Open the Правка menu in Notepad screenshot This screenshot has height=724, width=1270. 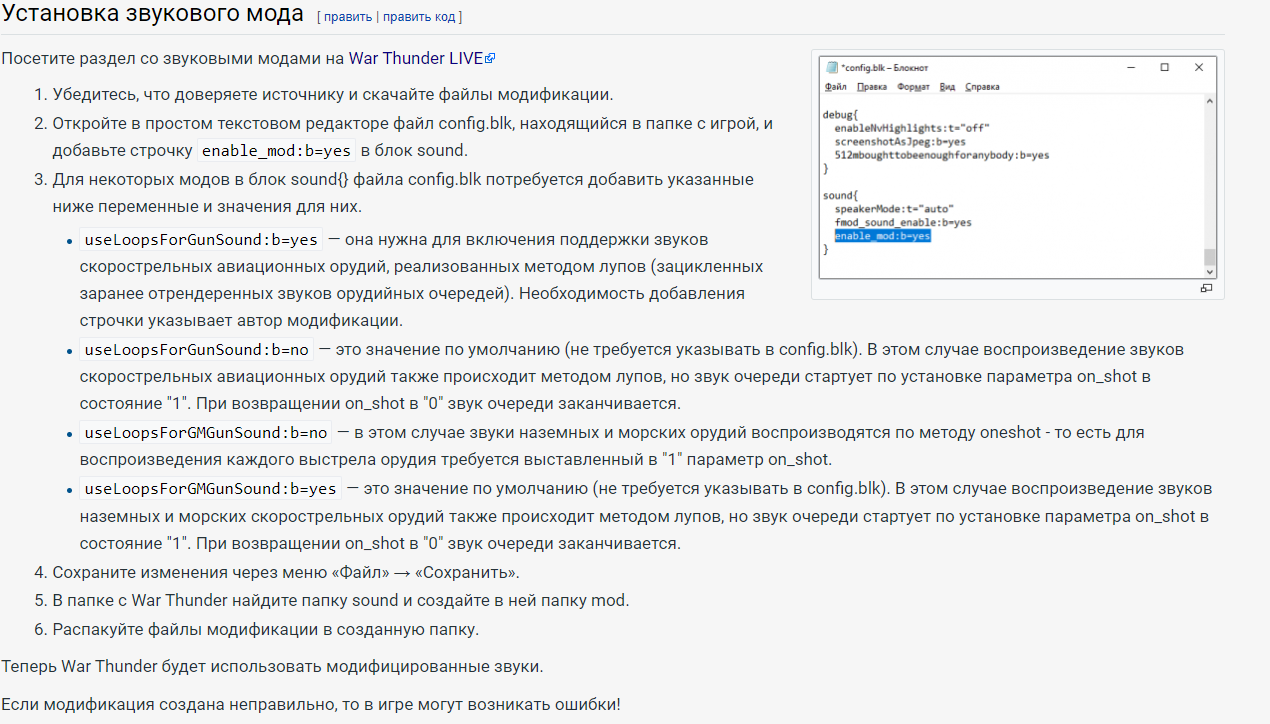point(872,87)
